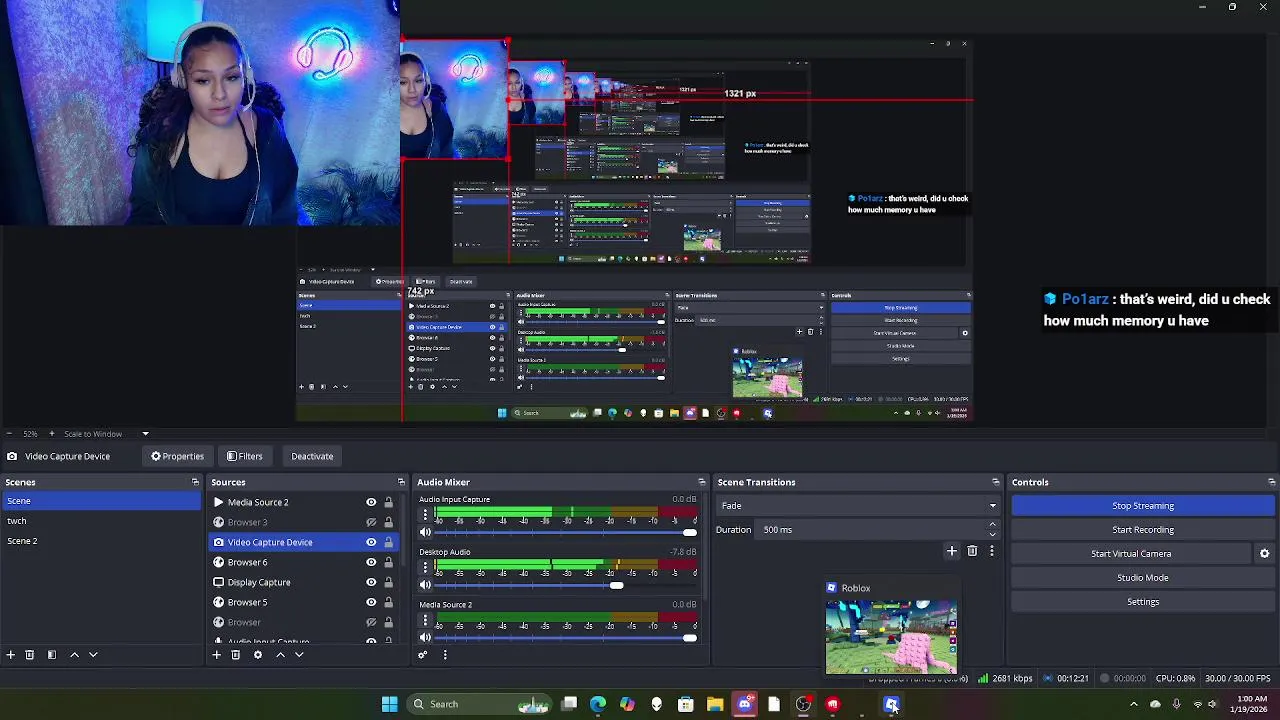
Task: Hide Browser 6 source via eye toggle
Action: pos(371,562)
